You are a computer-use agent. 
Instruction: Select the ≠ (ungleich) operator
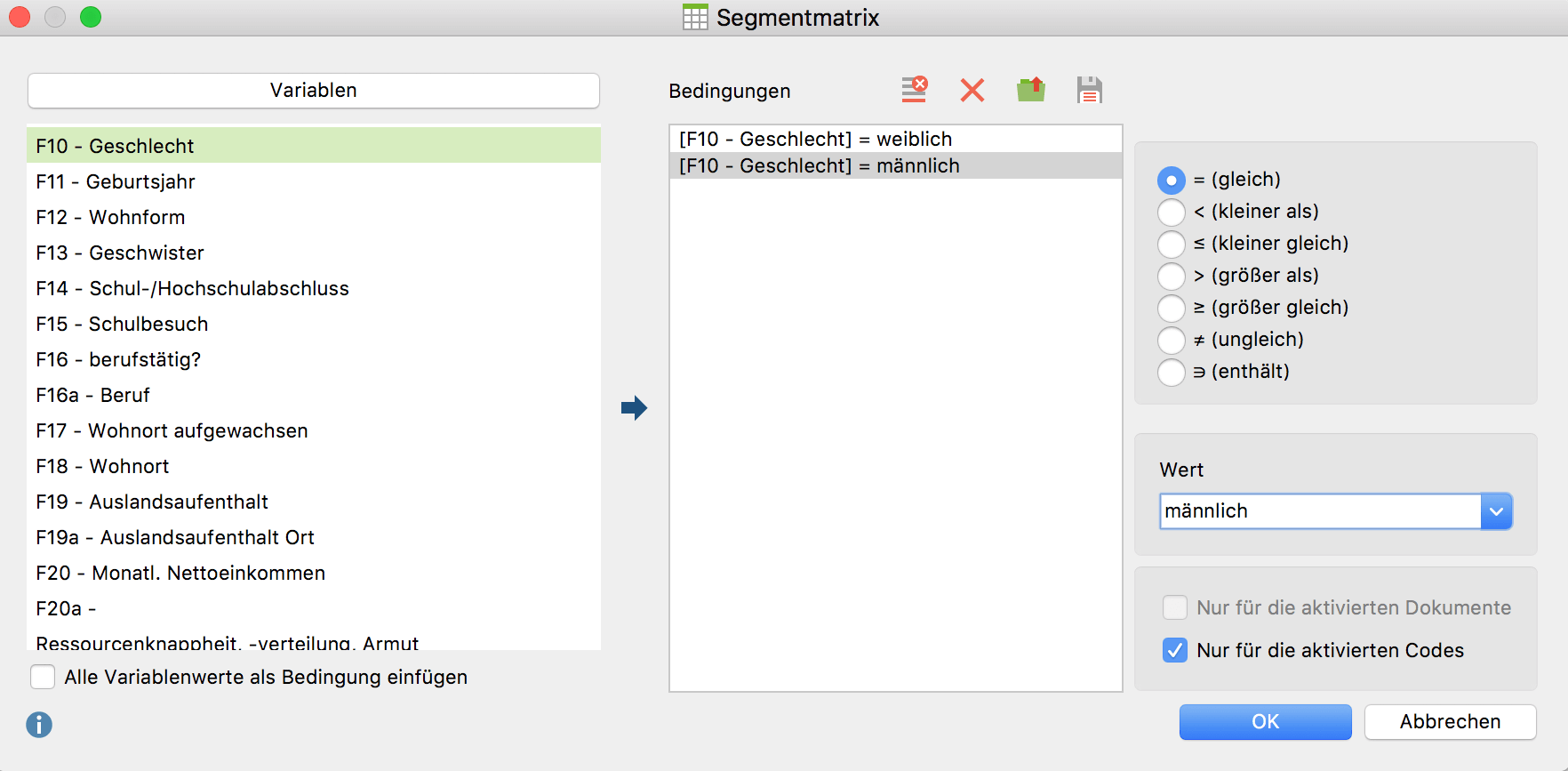click(x=1172, y=341)
